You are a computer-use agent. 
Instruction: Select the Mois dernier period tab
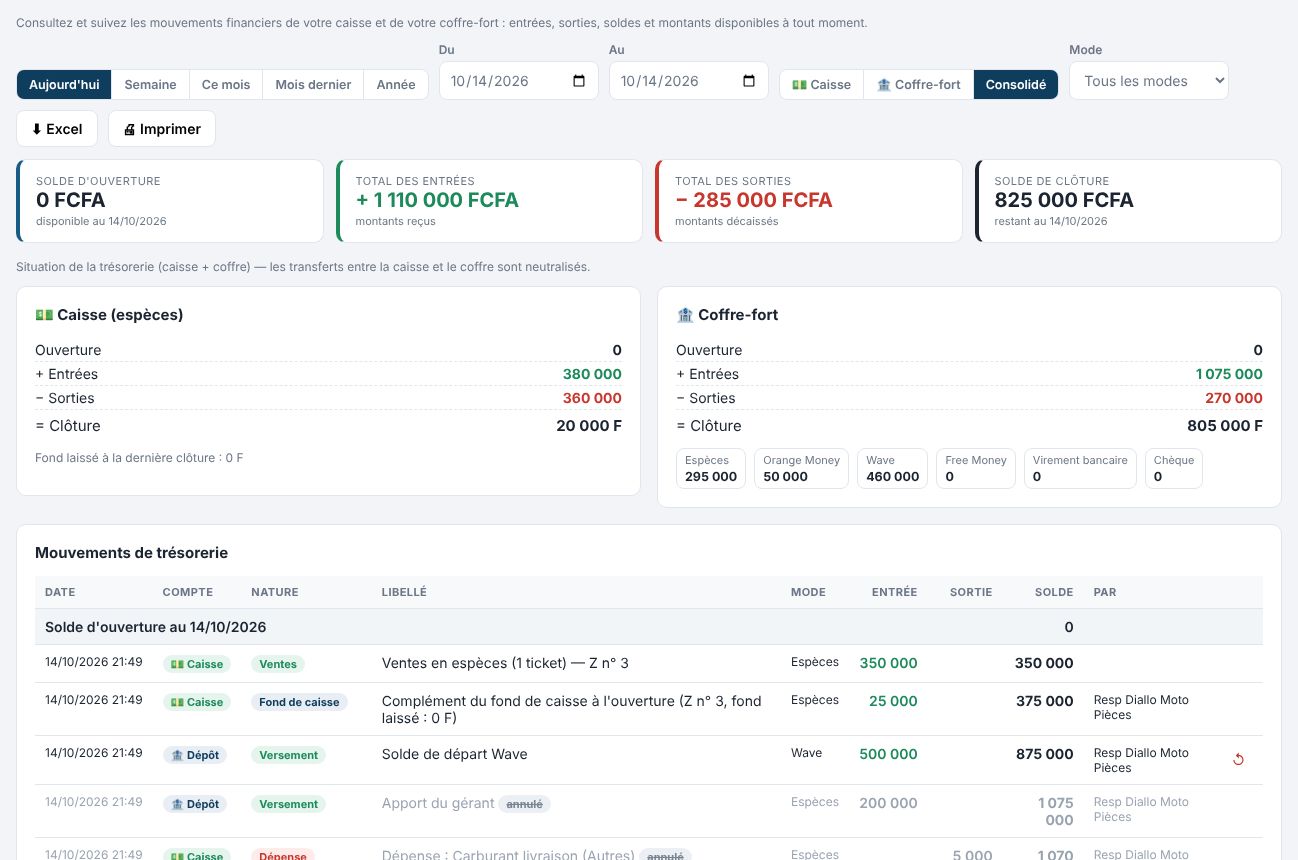(313, 84)
